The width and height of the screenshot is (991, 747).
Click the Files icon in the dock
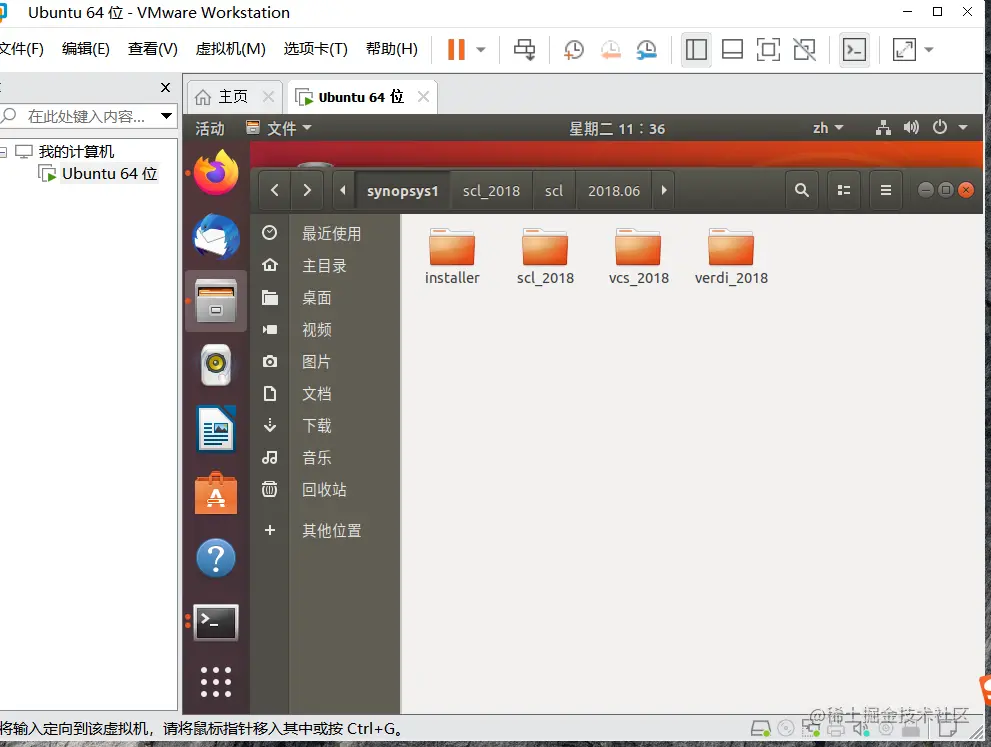(x=216, y=301)
